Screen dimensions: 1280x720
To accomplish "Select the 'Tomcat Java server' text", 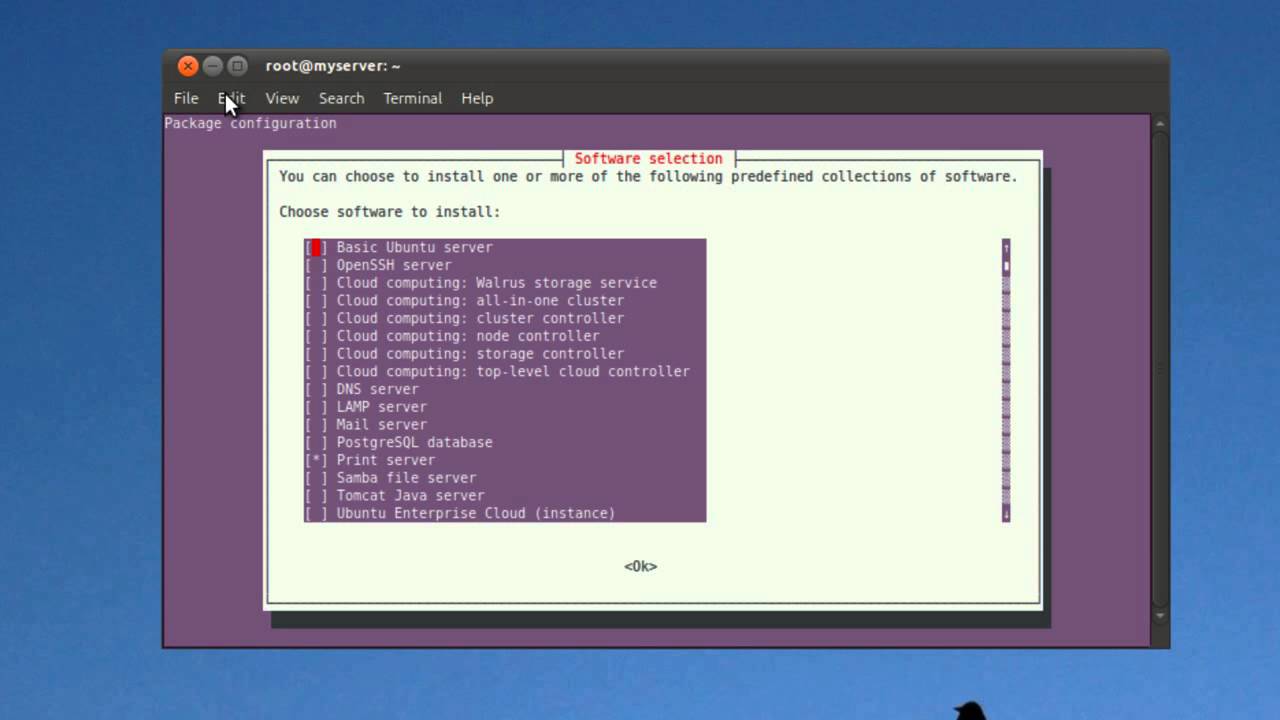I will [411, 495].
